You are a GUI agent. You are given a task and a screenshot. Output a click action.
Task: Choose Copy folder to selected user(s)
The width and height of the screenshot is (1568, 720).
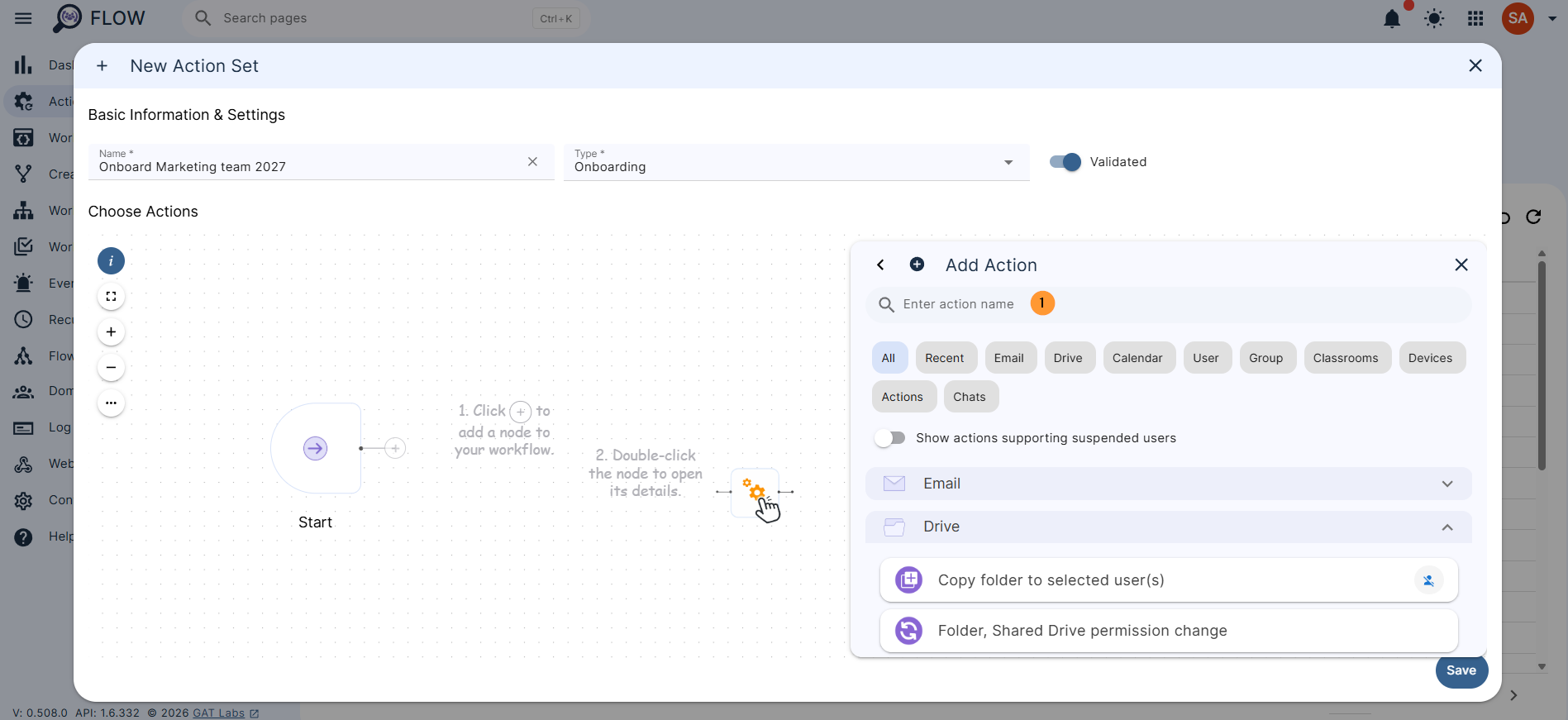coord(1169,580)
